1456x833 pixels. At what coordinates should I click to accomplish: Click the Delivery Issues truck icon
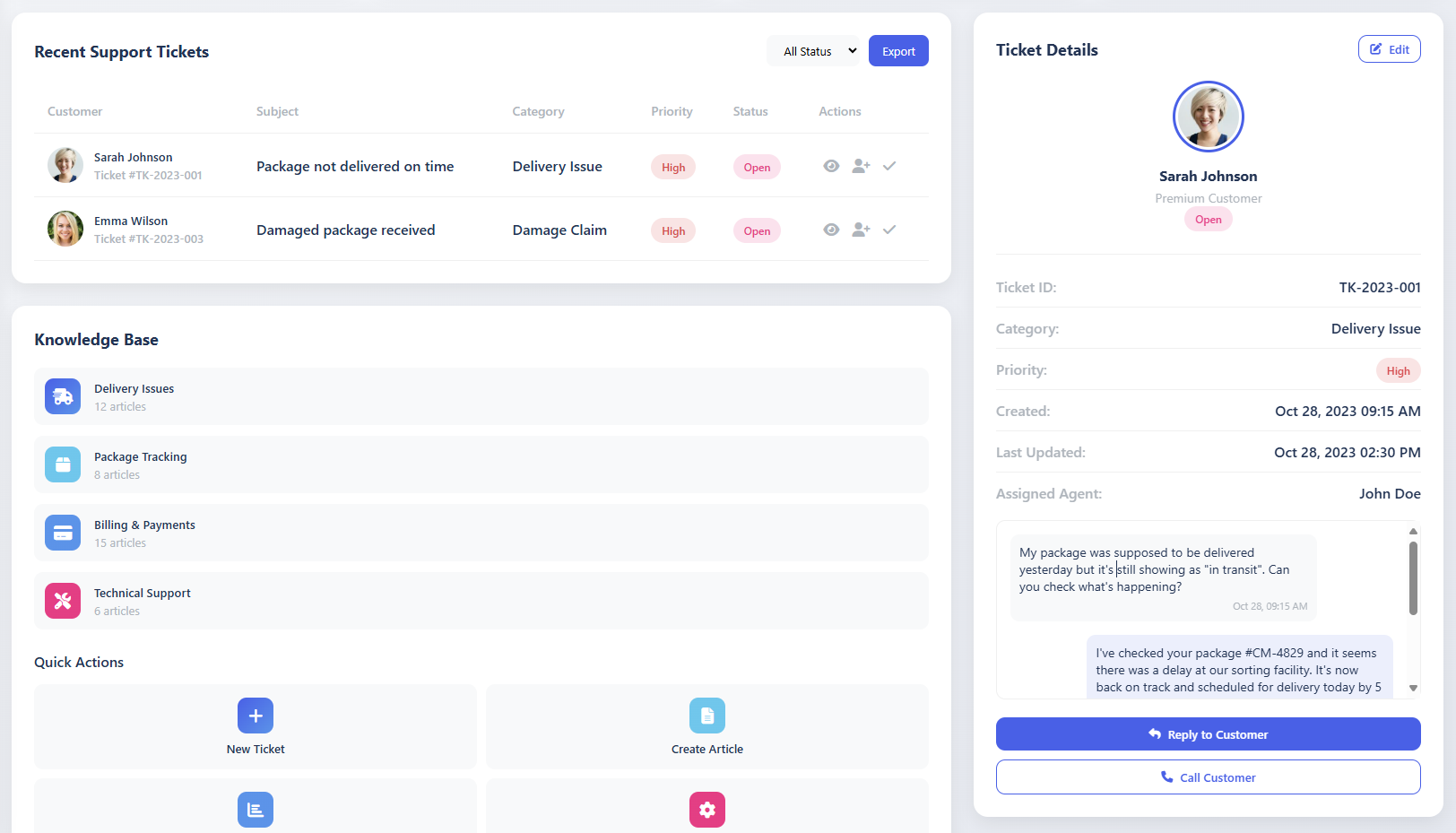coord(63,396)
